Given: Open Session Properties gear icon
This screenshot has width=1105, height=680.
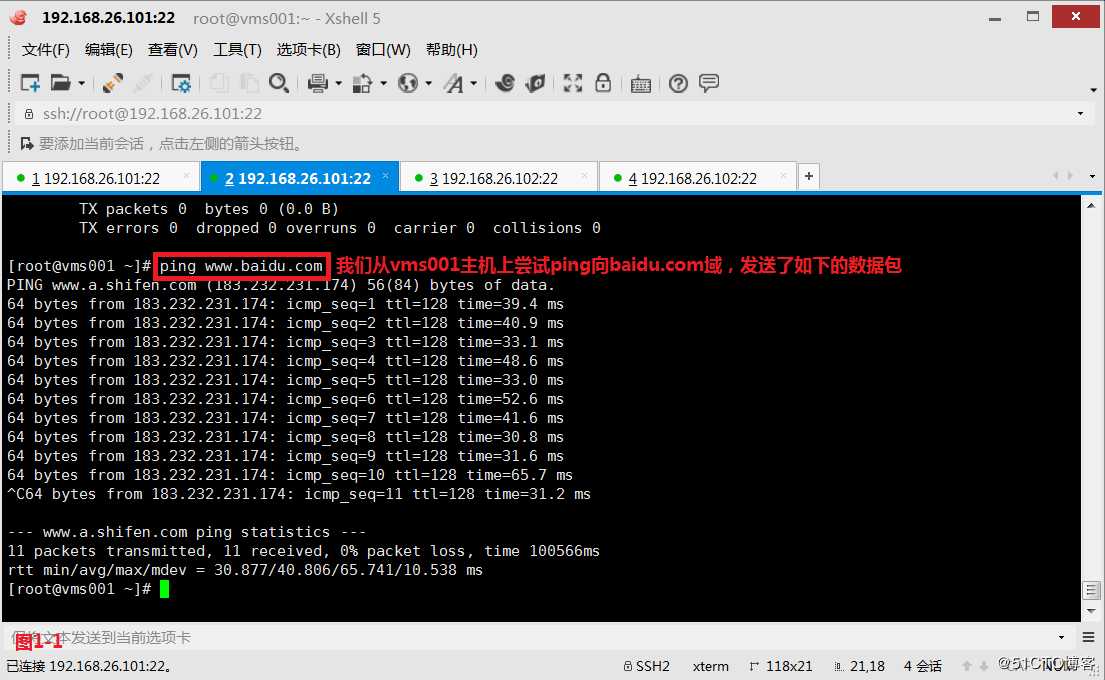Looking at the screenshot, I should [x=181, y=83].
